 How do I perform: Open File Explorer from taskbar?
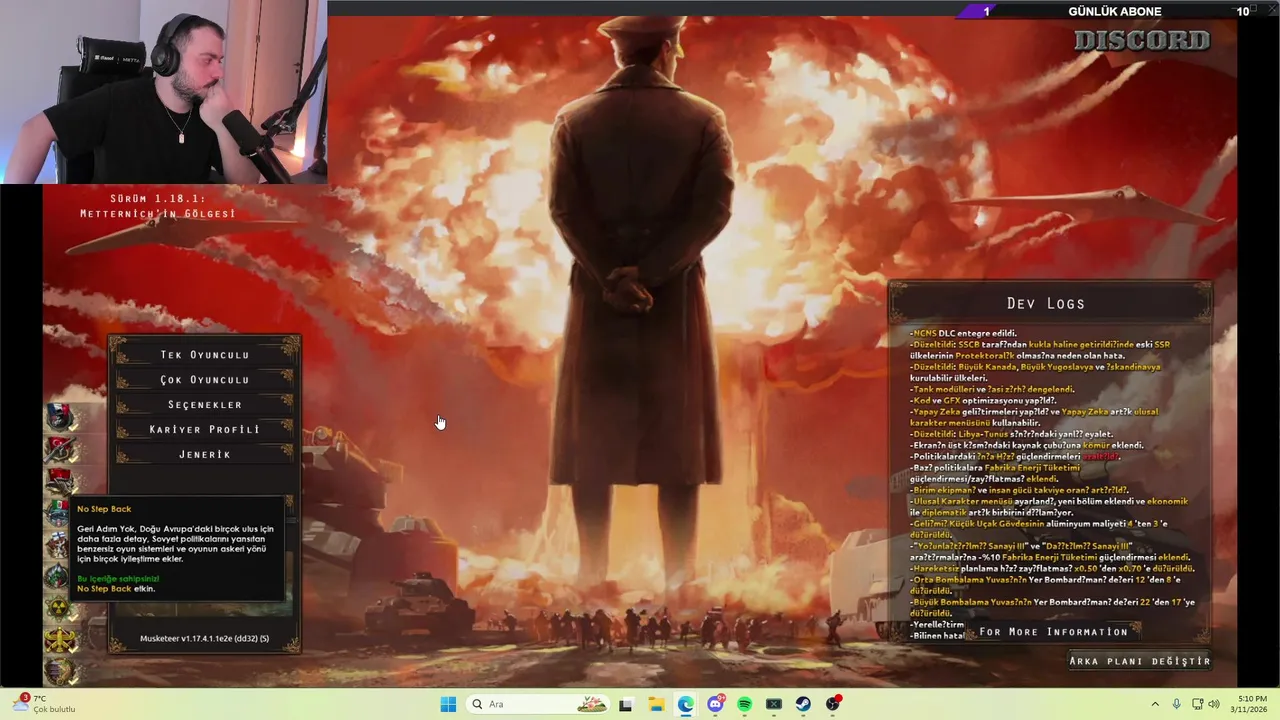point(656,704)
